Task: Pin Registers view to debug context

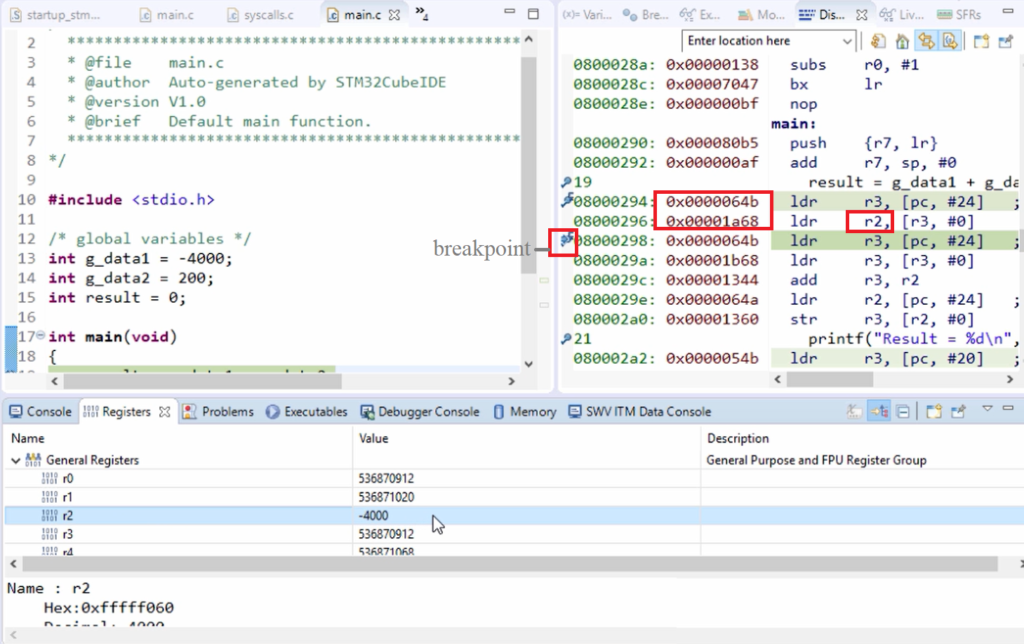Action: coord(958,411)
